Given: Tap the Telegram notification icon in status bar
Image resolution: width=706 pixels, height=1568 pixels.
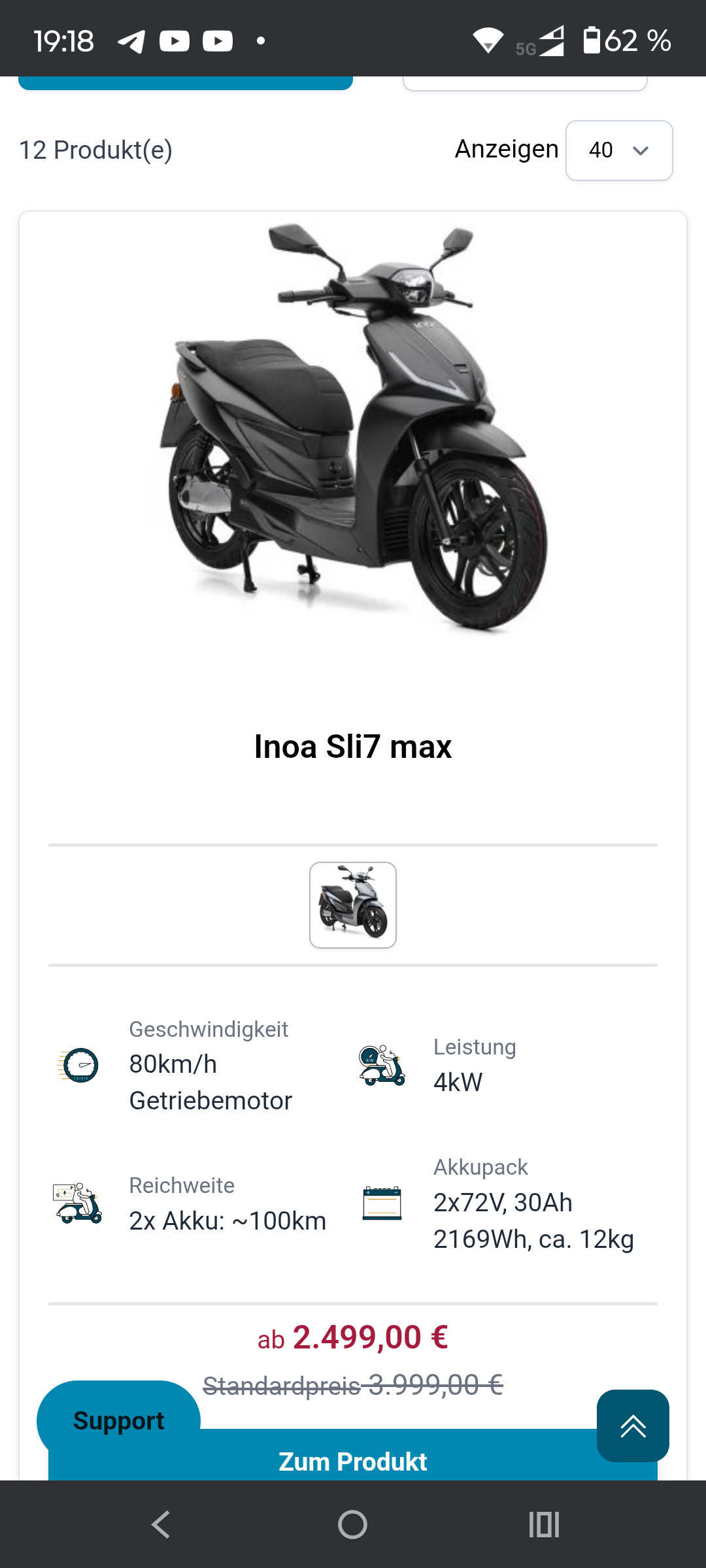Looking at the screenshot, I should click(131, 42).
